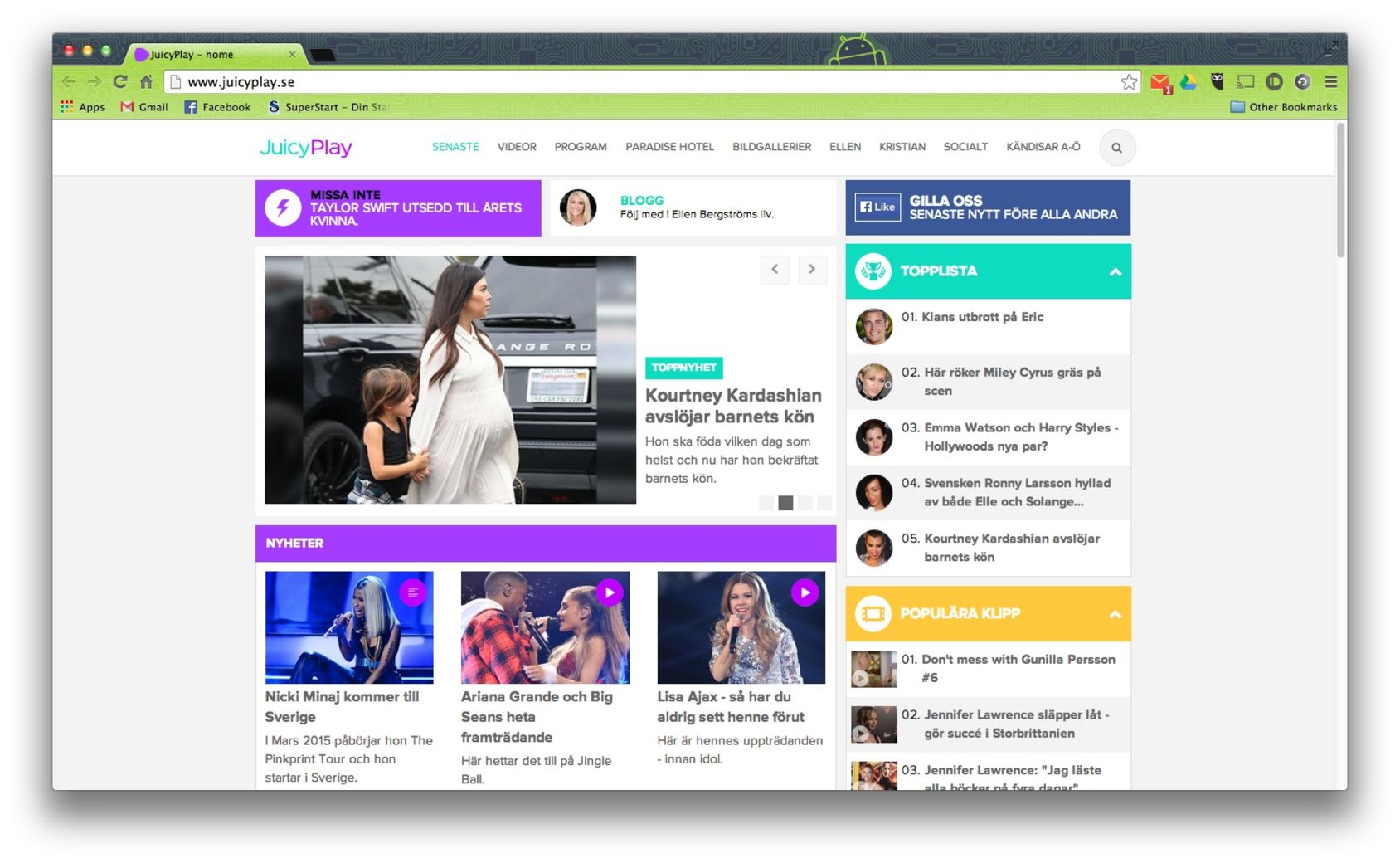Click the owl extension icon
The image size is (1400, 863).
click(1217, 81)
